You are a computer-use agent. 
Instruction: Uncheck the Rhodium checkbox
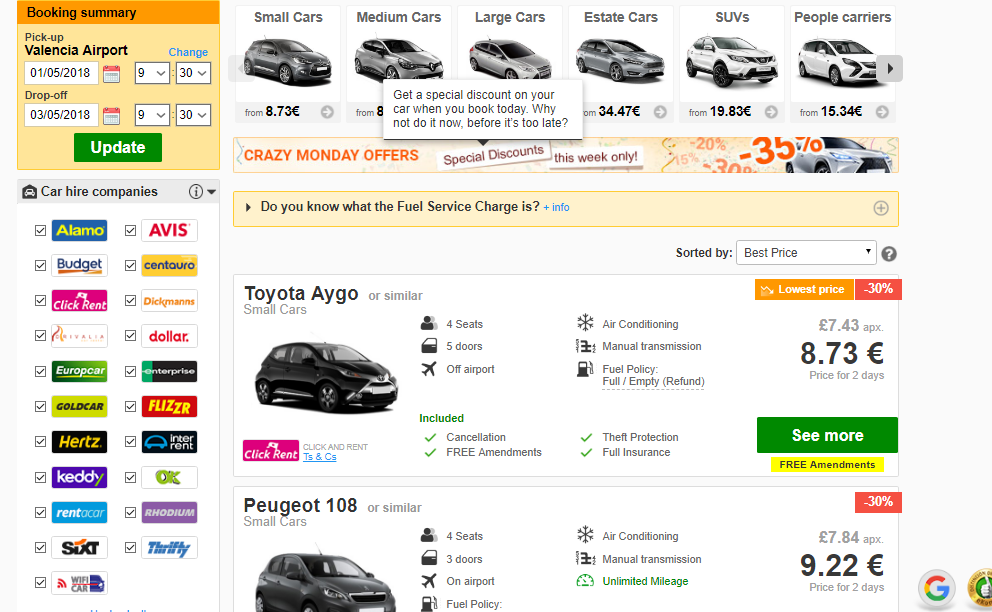130,513
